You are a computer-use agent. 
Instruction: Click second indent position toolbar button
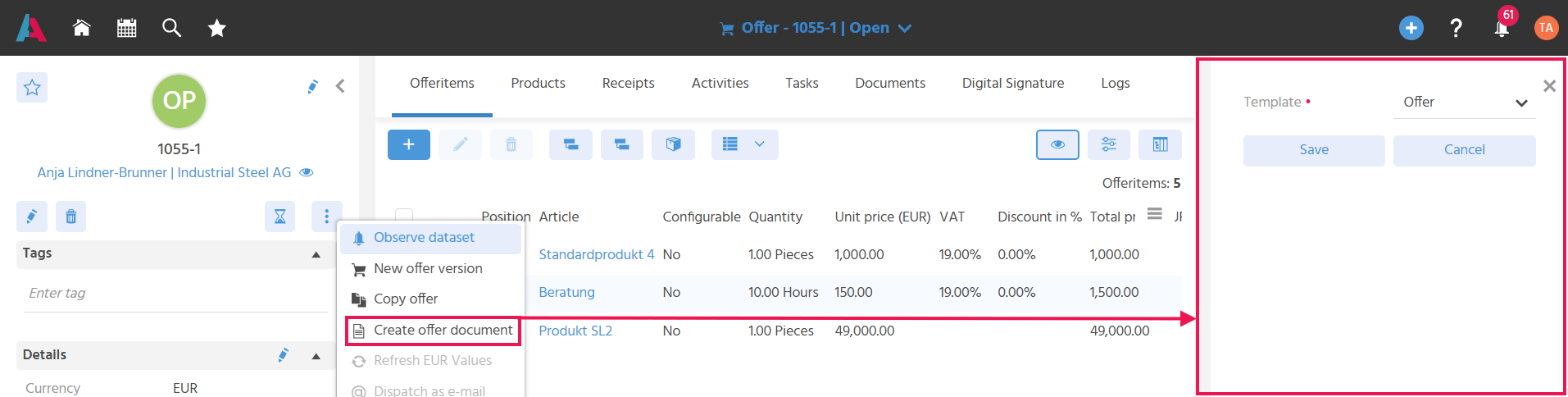pos(622,144)
